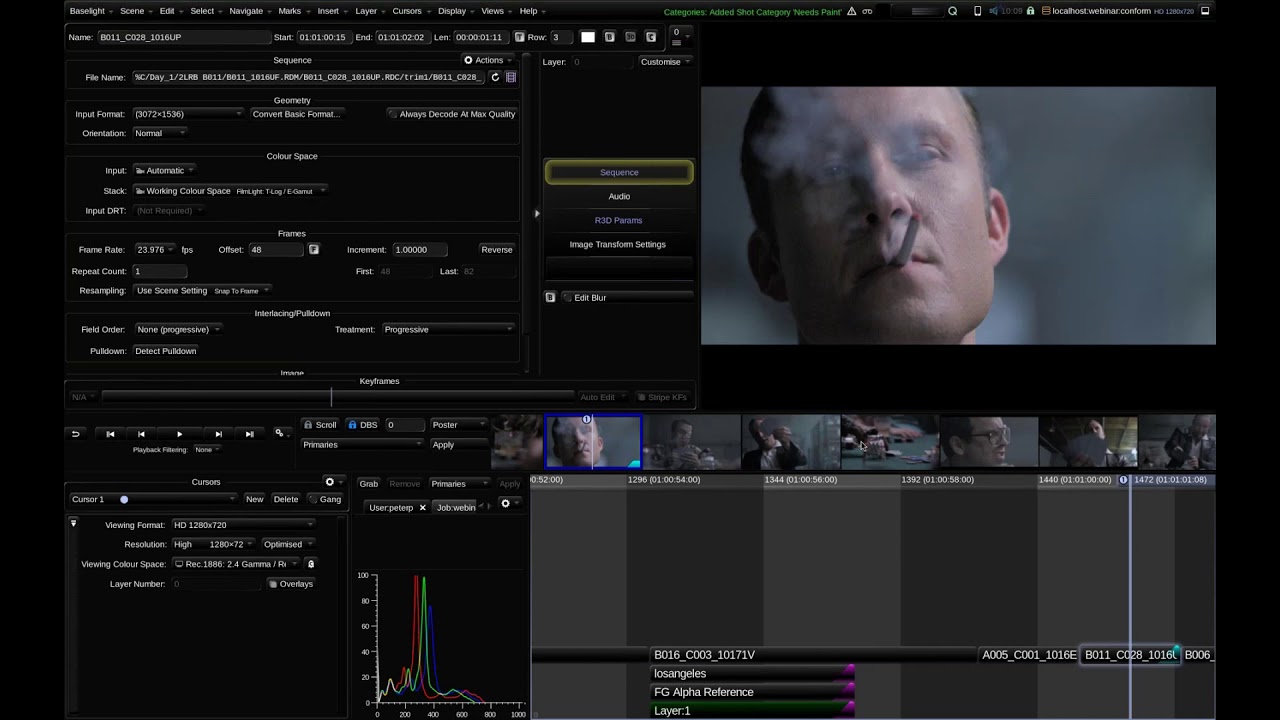Click the icon left of Edit Blur
Viewport: 1280px width, 720px height.
coord(550,297)
